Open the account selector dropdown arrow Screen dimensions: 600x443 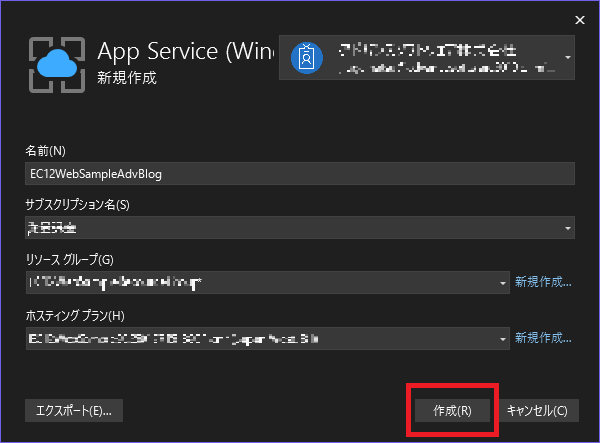(568, 57)
